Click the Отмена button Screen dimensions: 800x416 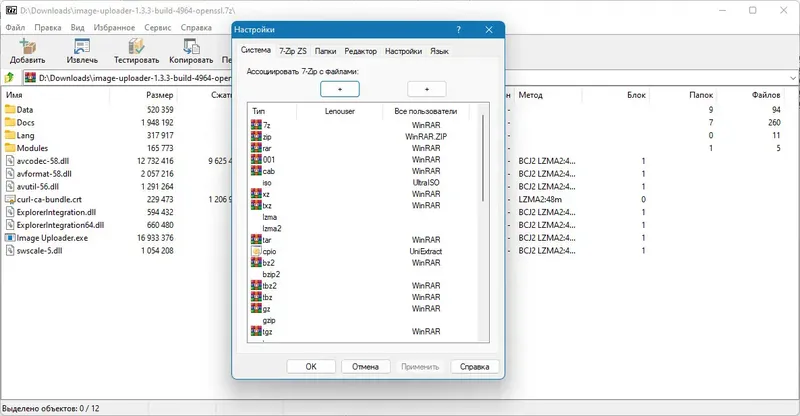(365, 366)
